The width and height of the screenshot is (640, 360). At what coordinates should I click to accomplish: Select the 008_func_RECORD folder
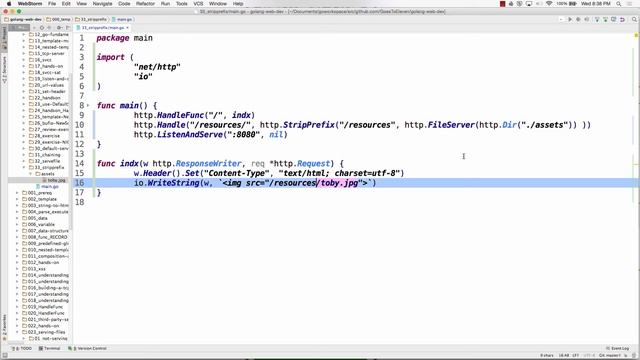coord(44,237)
